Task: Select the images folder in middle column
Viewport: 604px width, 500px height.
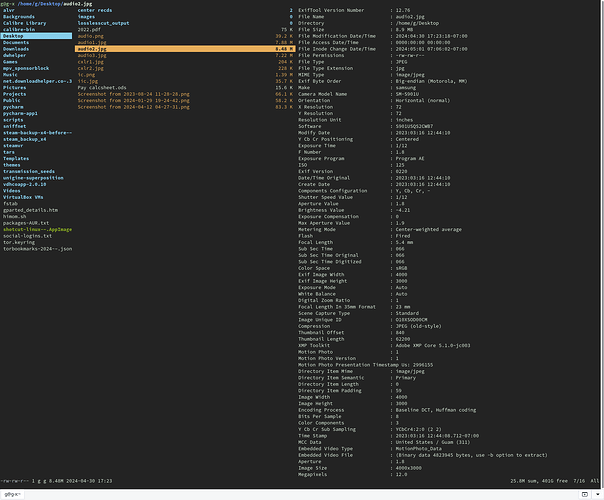Action: [x=86, y=17]
